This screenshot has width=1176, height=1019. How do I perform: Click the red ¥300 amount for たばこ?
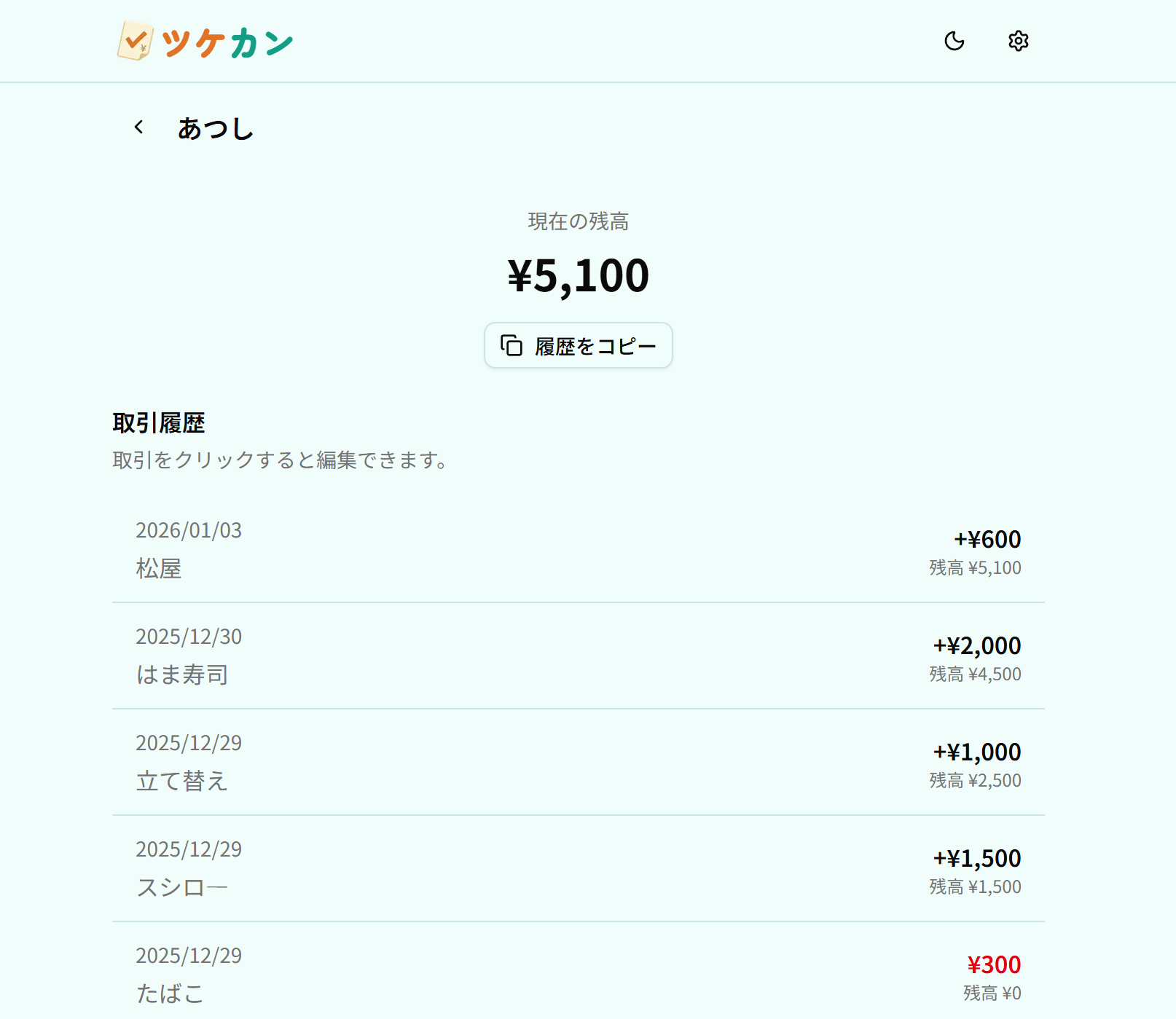[x=995, y=964]
